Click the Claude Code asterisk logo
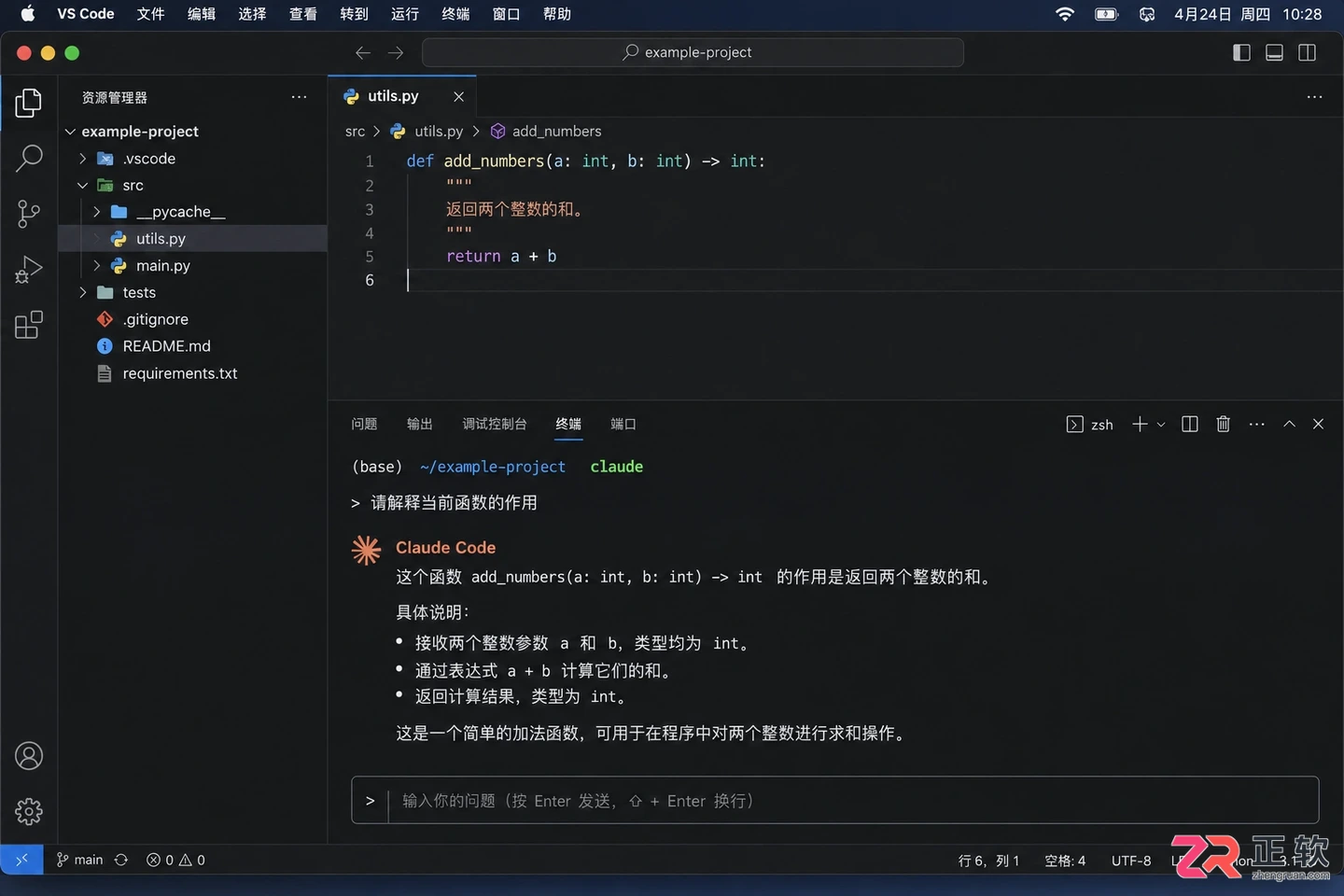1344x896 pixels. tap(366, 550)
